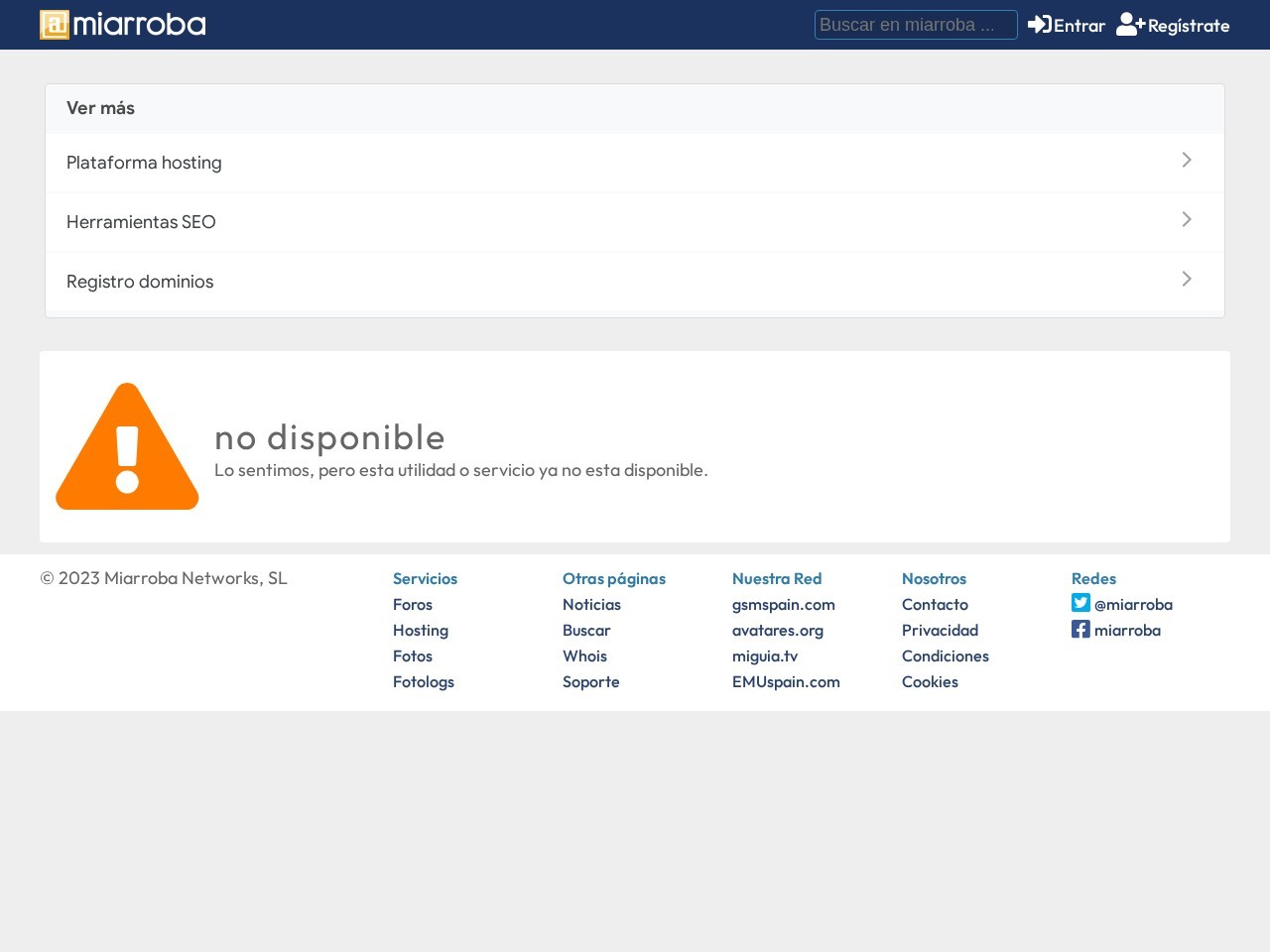Open the Condiciones footer link
The height and width of the screenshot is (952, 1270).
point(946,655)
